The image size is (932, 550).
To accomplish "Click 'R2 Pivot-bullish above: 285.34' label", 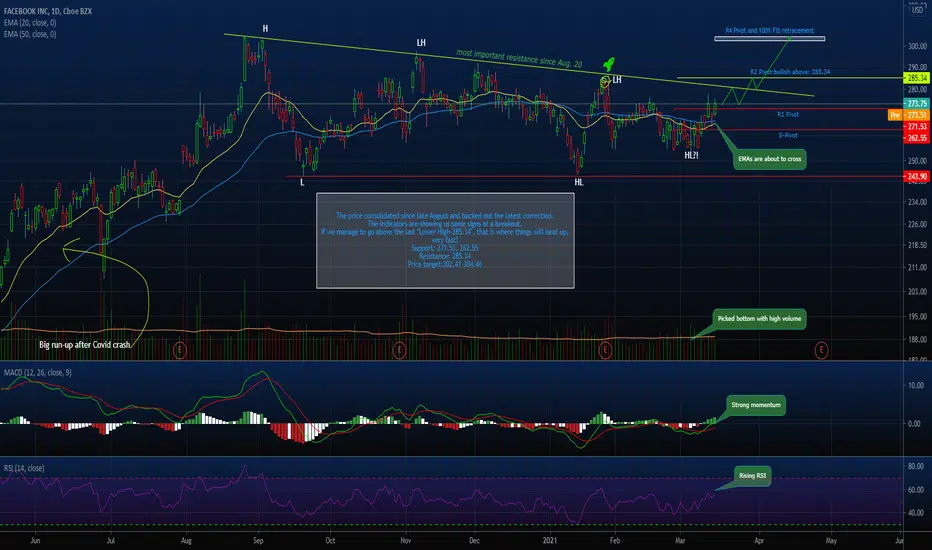I will pos(790,72).
